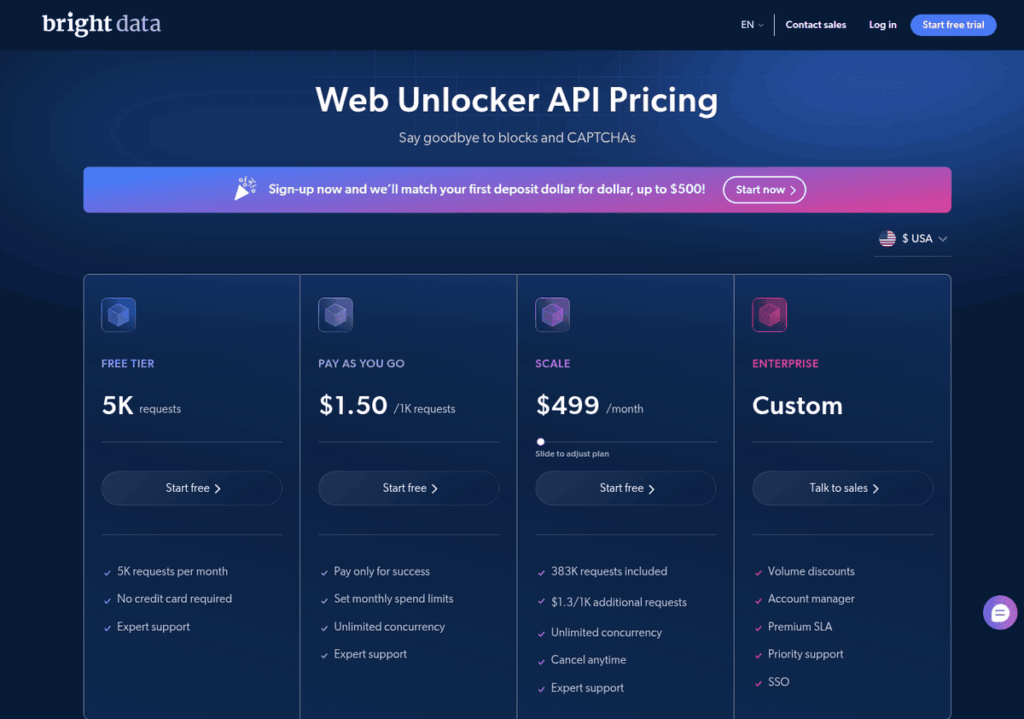Click the party popper icon in promo banner
Screen dimensions: 1024x719
tap(245, 189)
